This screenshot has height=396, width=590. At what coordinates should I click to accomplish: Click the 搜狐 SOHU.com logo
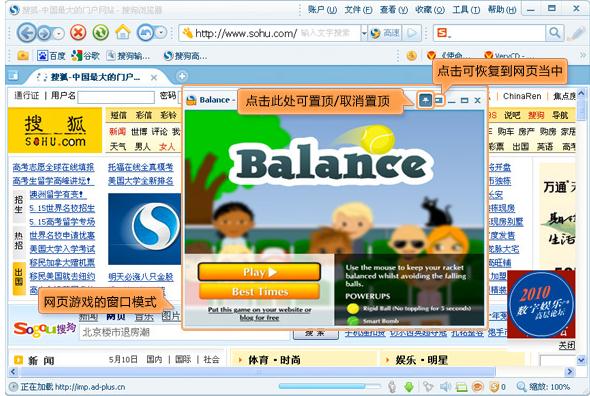coord(55,130)
